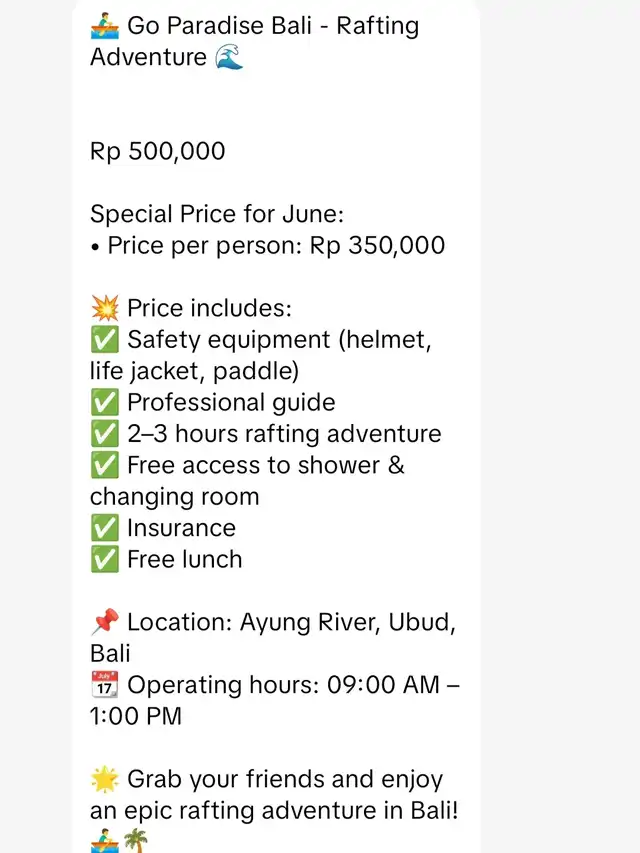Click the checkmark beside Free access to shower
The image size is (640, 853).
click(x=104, y=465)
